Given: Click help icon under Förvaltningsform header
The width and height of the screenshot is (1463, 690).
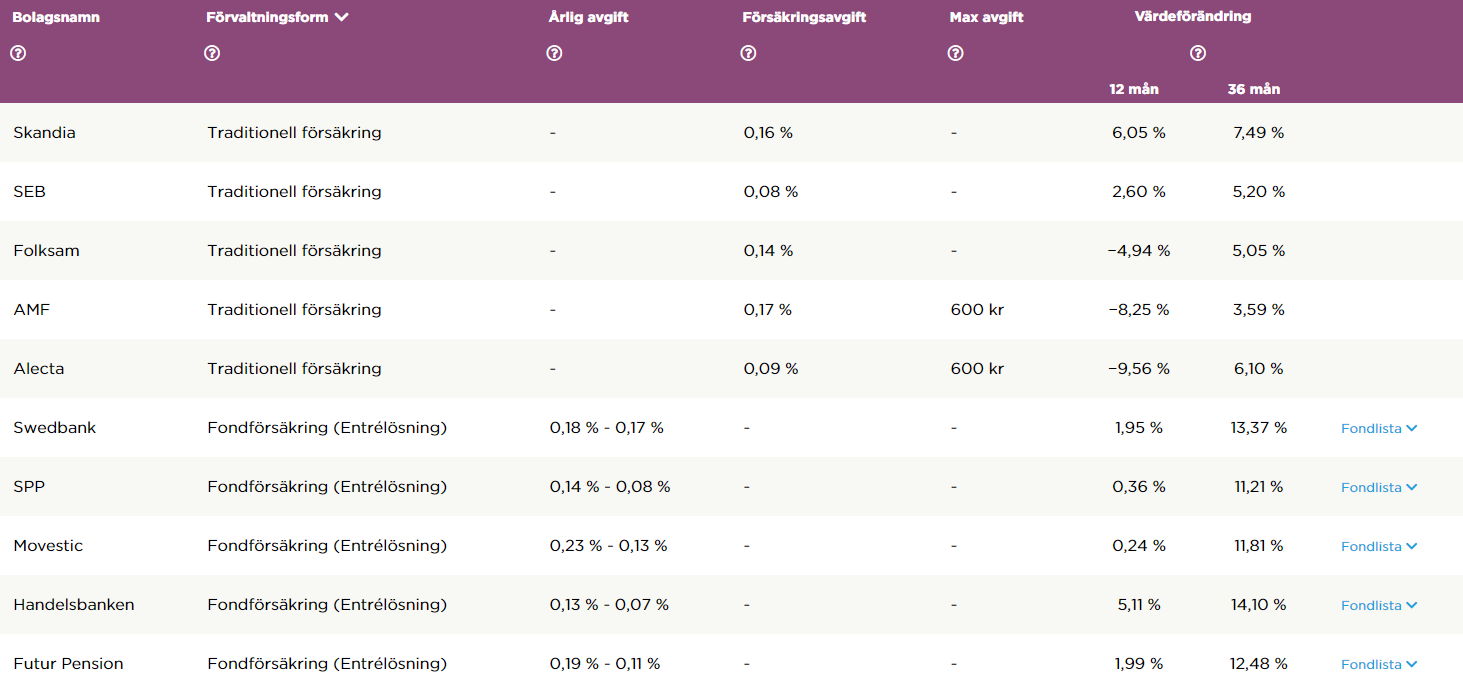Looking at the screenshot, I should pos(212,53).
